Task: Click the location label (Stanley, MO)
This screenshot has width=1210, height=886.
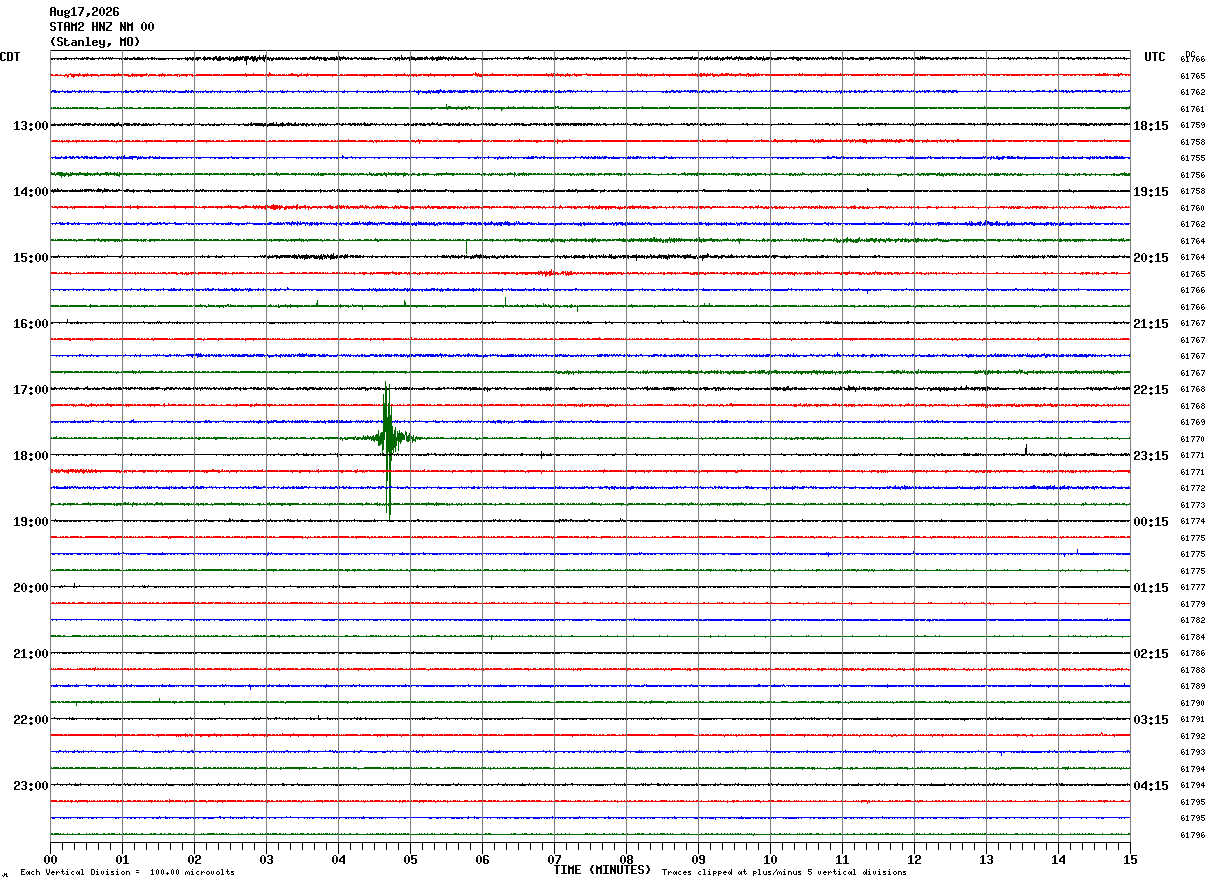Action: (95, 42)
